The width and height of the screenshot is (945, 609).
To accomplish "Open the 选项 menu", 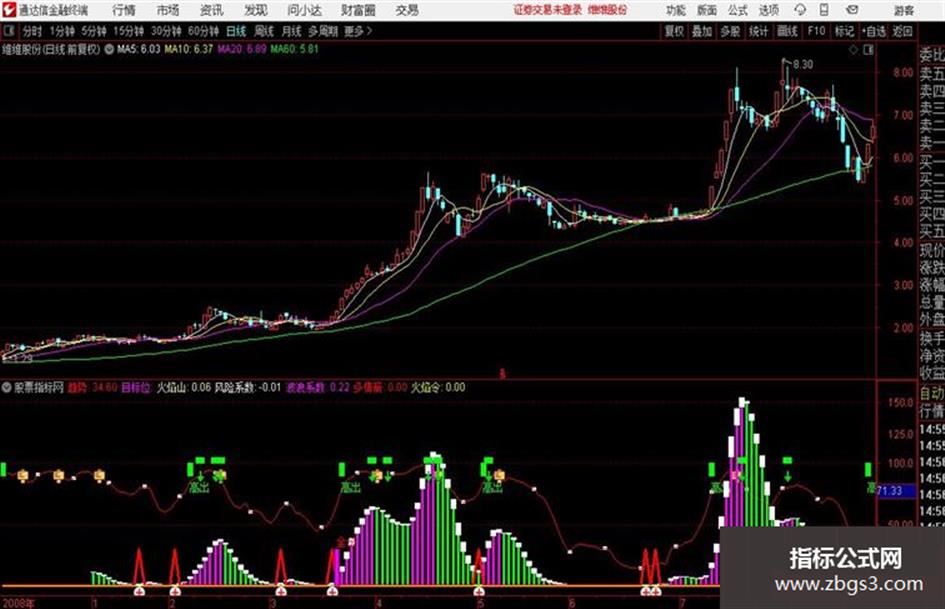I will pos(768,10).
